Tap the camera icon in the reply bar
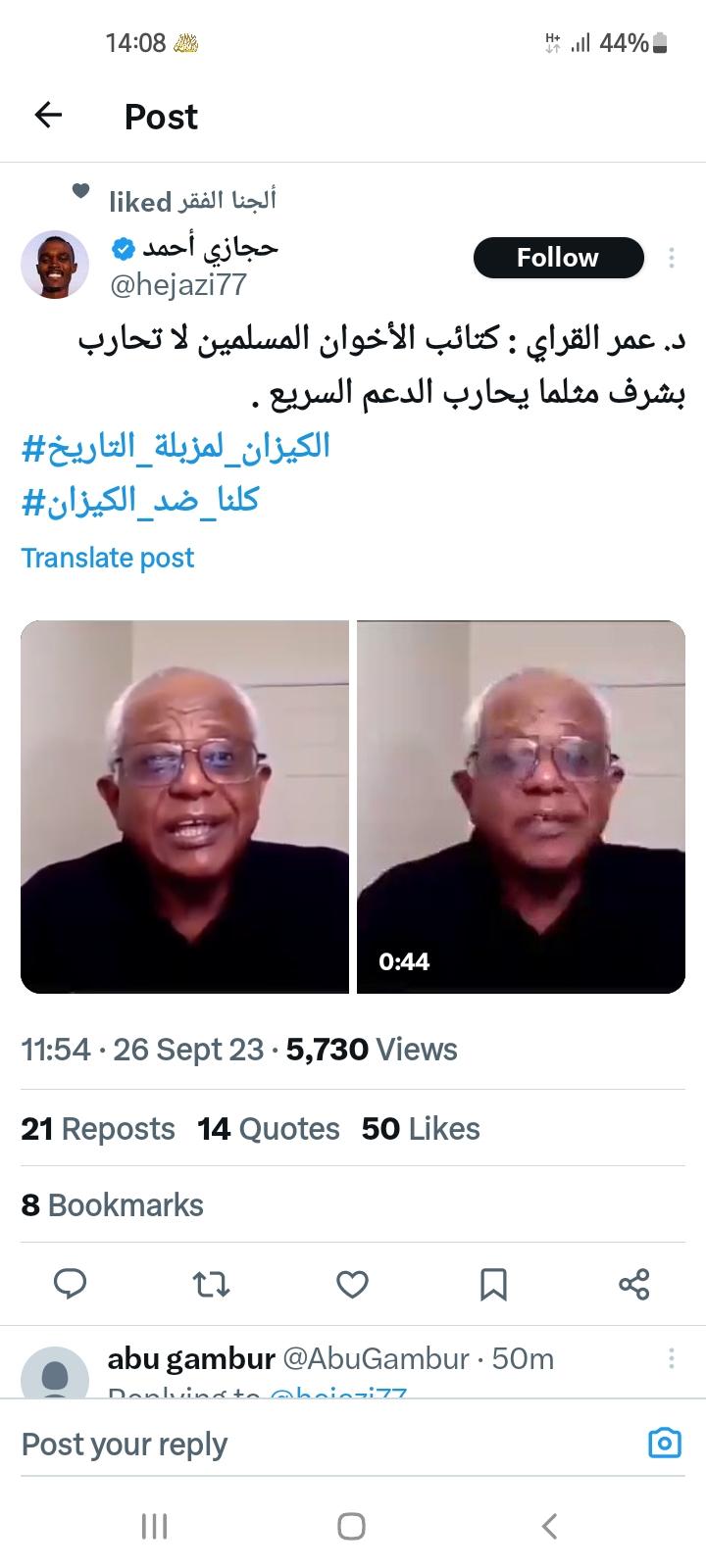The height and width of the screenshot is (1568, 706). 665,1444
